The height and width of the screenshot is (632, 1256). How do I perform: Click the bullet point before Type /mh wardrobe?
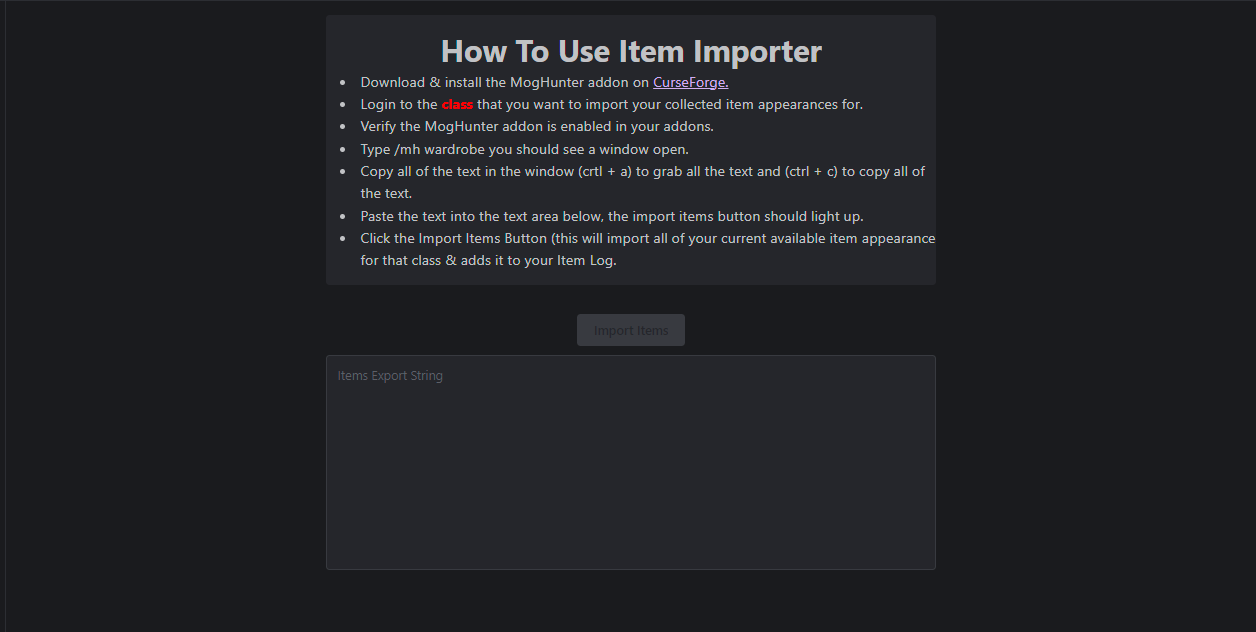(x=343, y=150)
